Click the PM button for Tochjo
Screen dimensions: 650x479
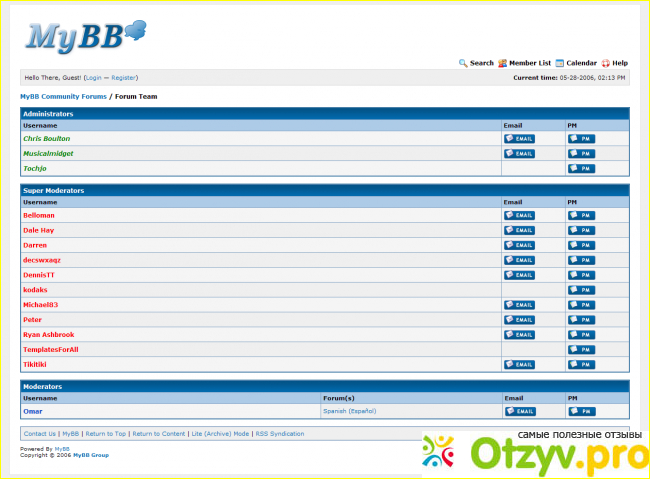[x=581, y=169]
